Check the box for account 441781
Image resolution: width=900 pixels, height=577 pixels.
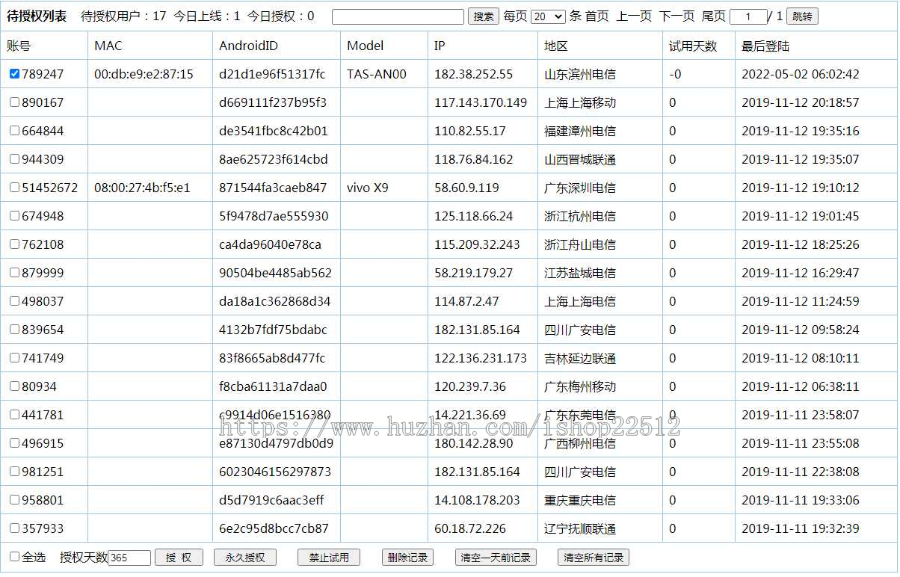[x=14, y=415]
